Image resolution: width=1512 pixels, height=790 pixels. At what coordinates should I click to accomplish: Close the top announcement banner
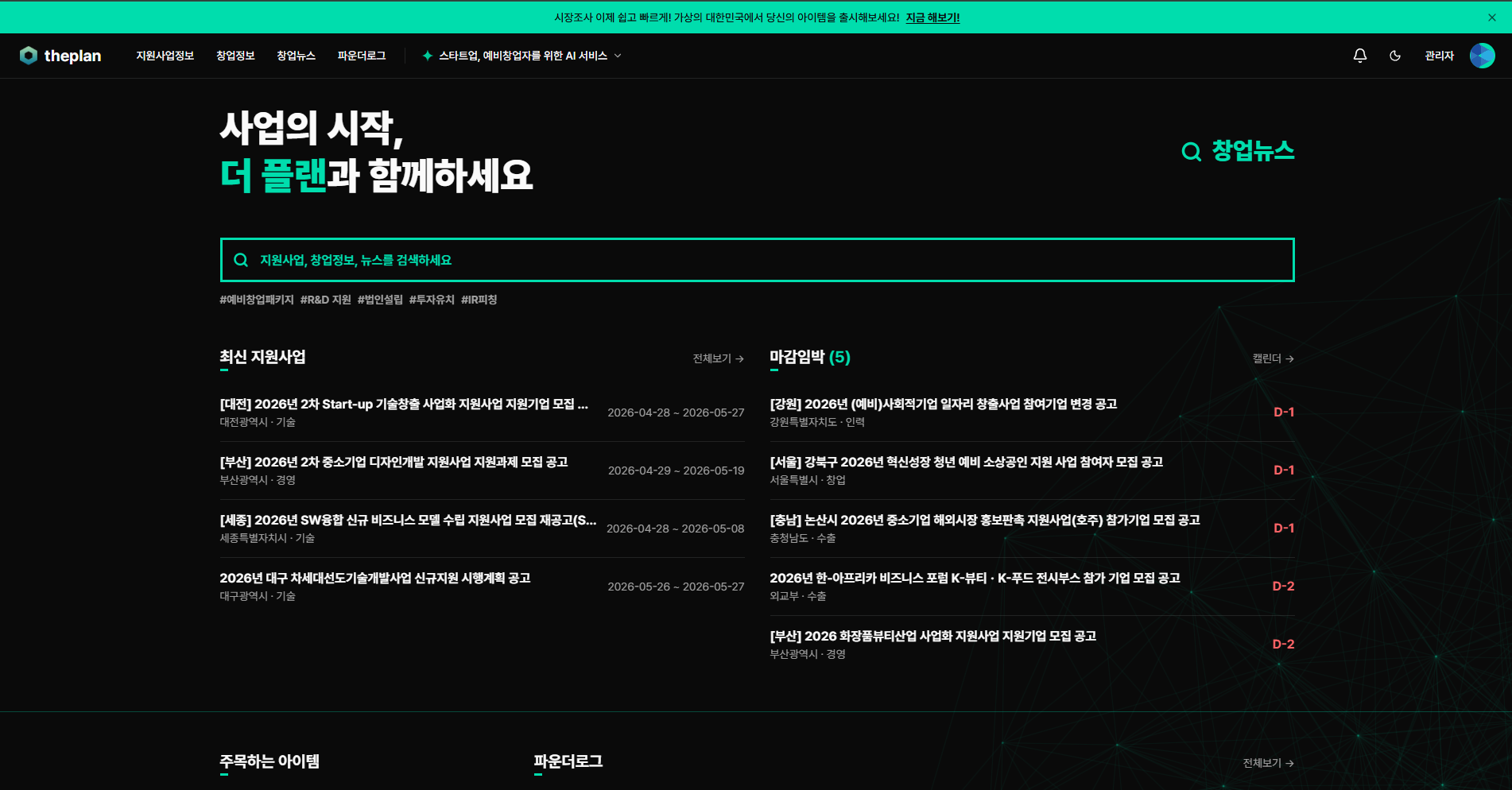click(1492, 17)
